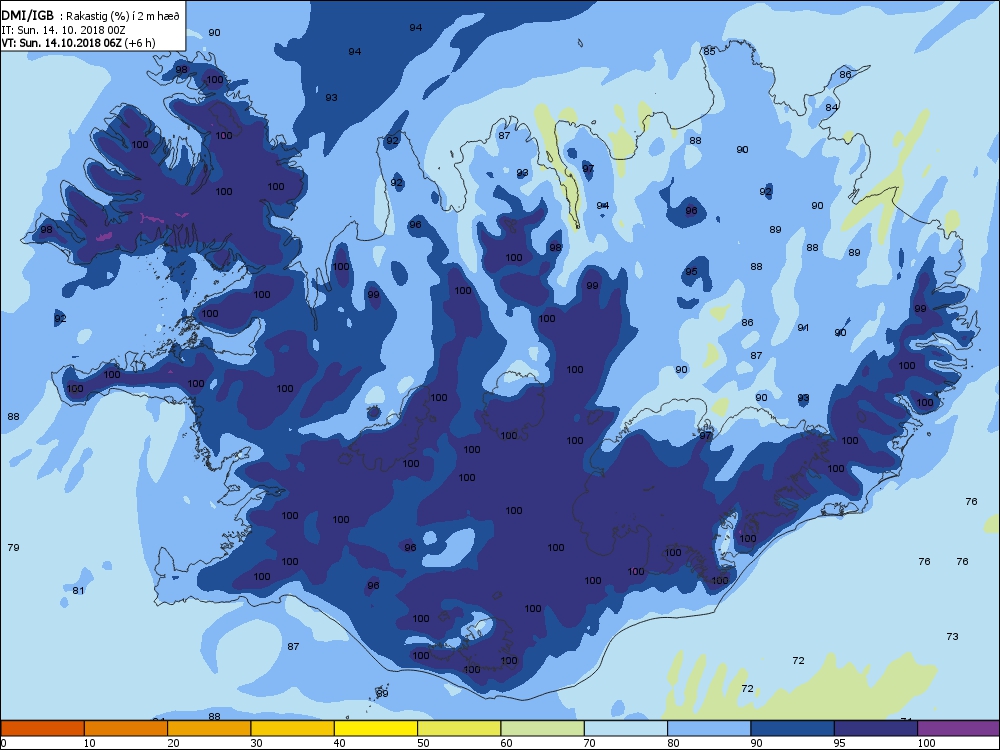Click the '100' tick label in the color legend

926,743
